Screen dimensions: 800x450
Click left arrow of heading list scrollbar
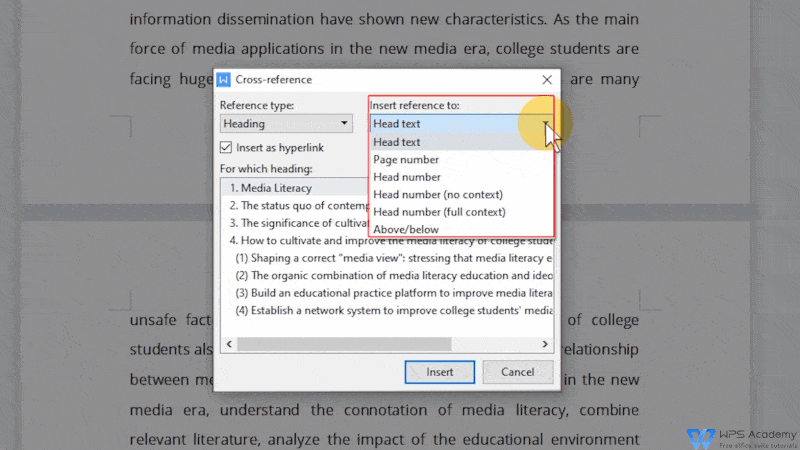(227, 344)
